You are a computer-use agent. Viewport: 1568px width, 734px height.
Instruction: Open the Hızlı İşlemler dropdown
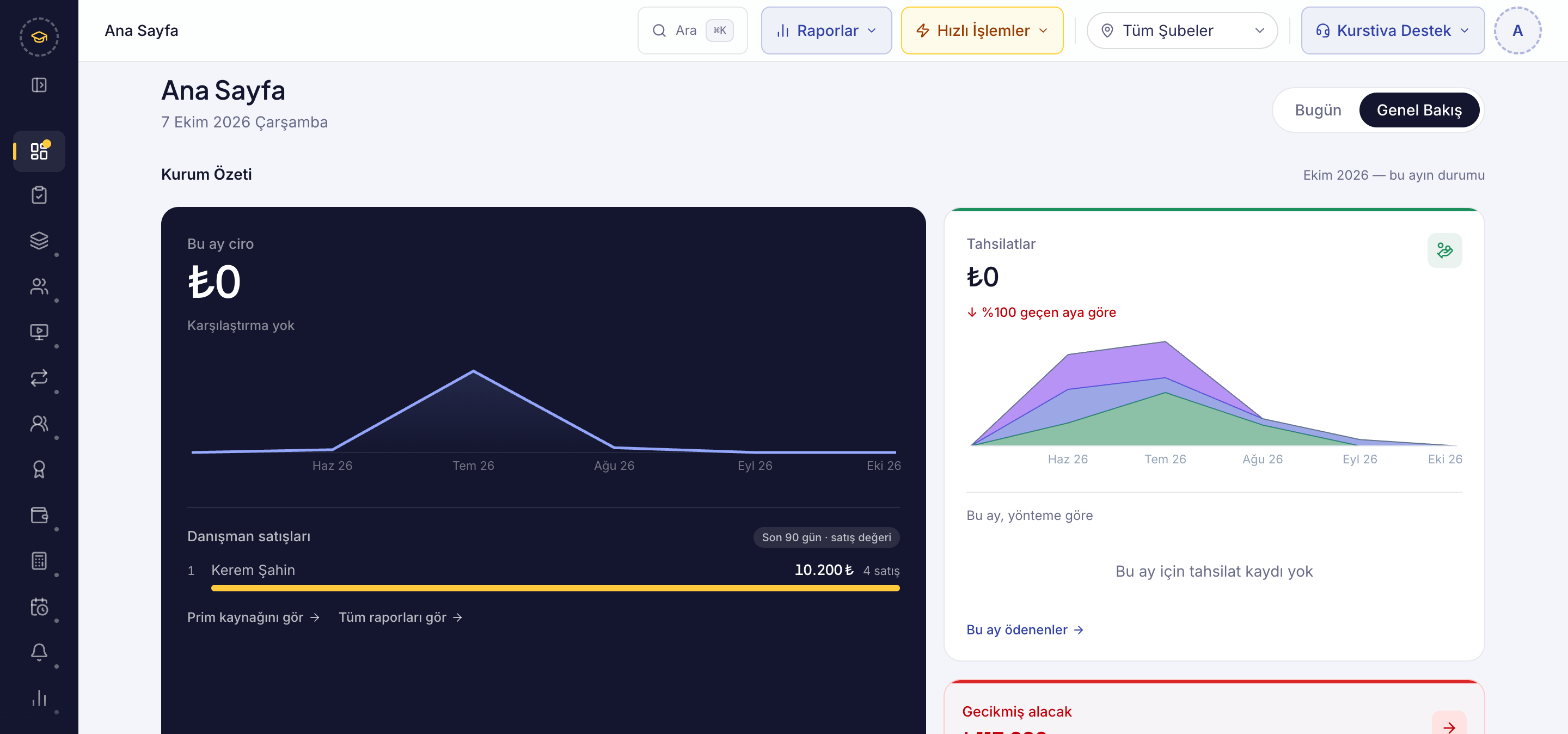(x=982, y=30)
